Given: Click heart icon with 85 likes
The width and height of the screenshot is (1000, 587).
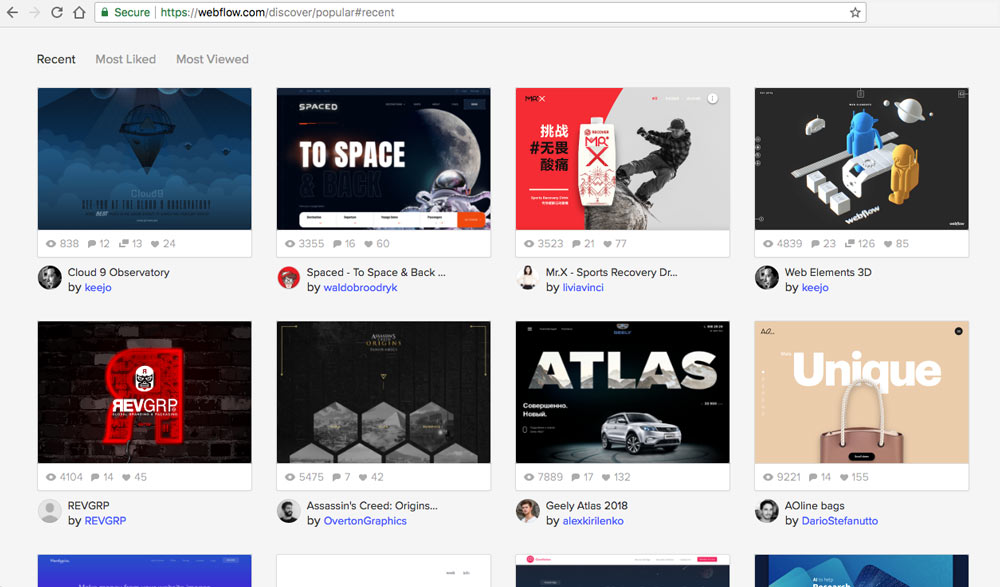Looking at the screenshot, I should click(888, 244).
